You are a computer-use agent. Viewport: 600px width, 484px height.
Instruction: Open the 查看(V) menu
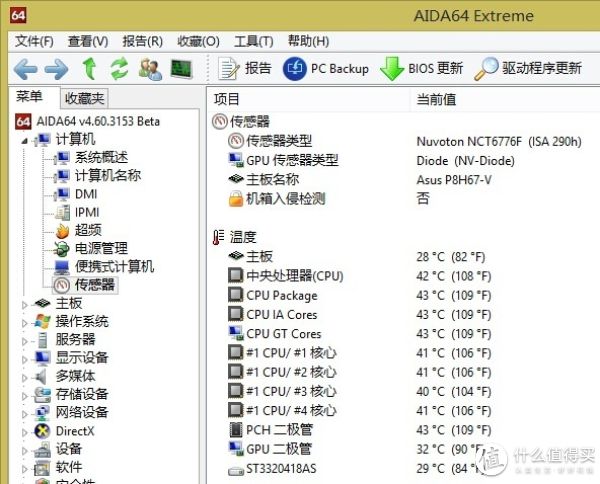tap(88, 41)
